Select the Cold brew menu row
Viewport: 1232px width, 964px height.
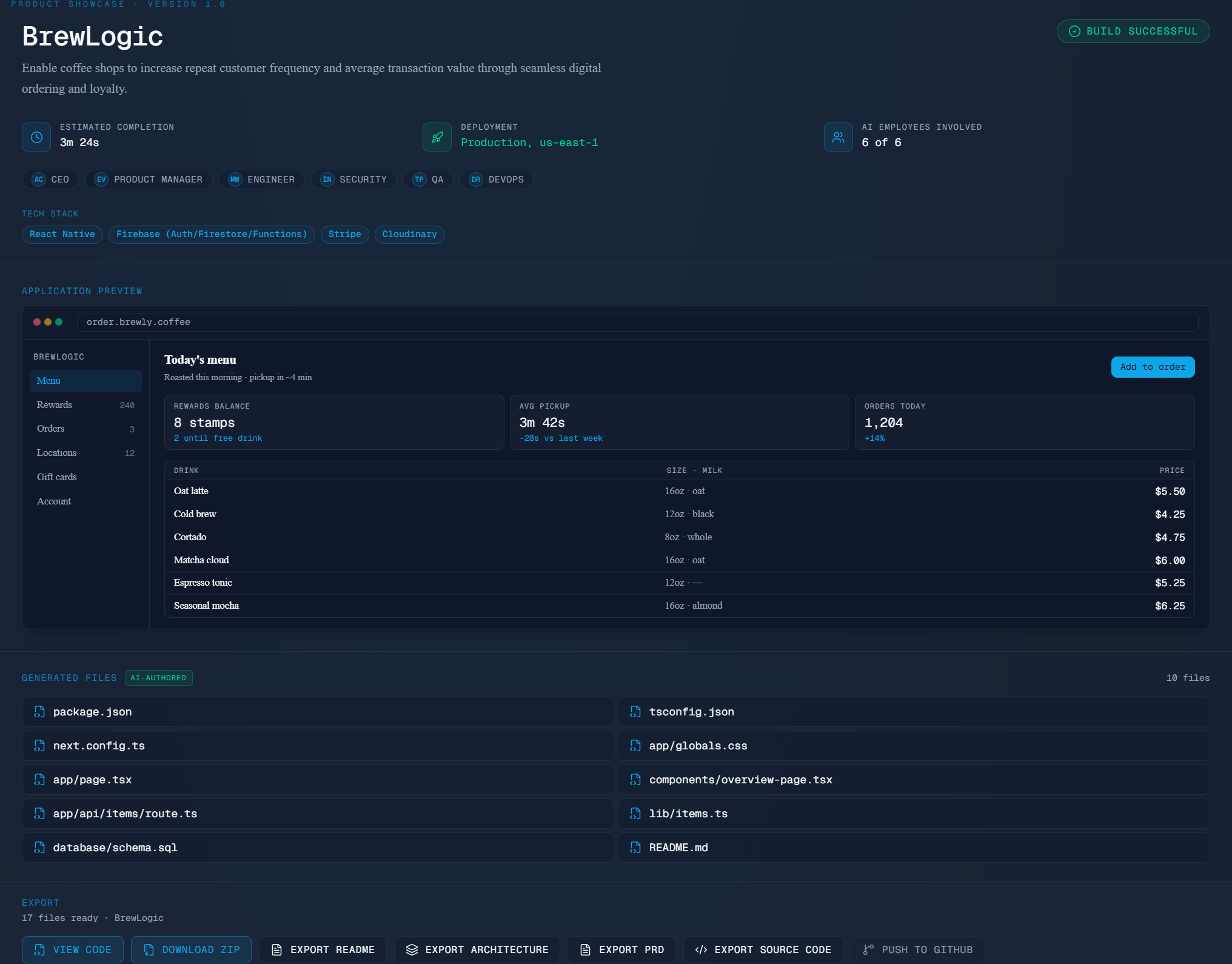(679, 515)
